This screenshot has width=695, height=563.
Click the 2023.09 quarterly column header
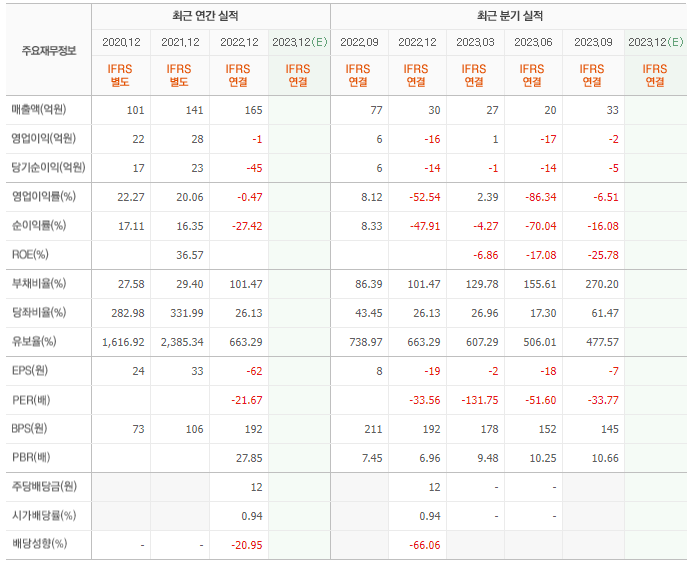tap(593, 42)
